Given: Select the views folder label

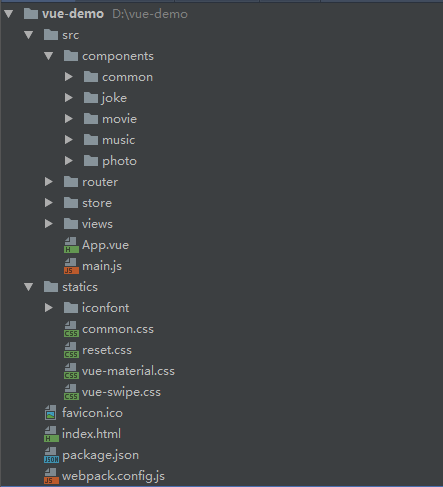Looking at the screenshot, I should 97,224.
